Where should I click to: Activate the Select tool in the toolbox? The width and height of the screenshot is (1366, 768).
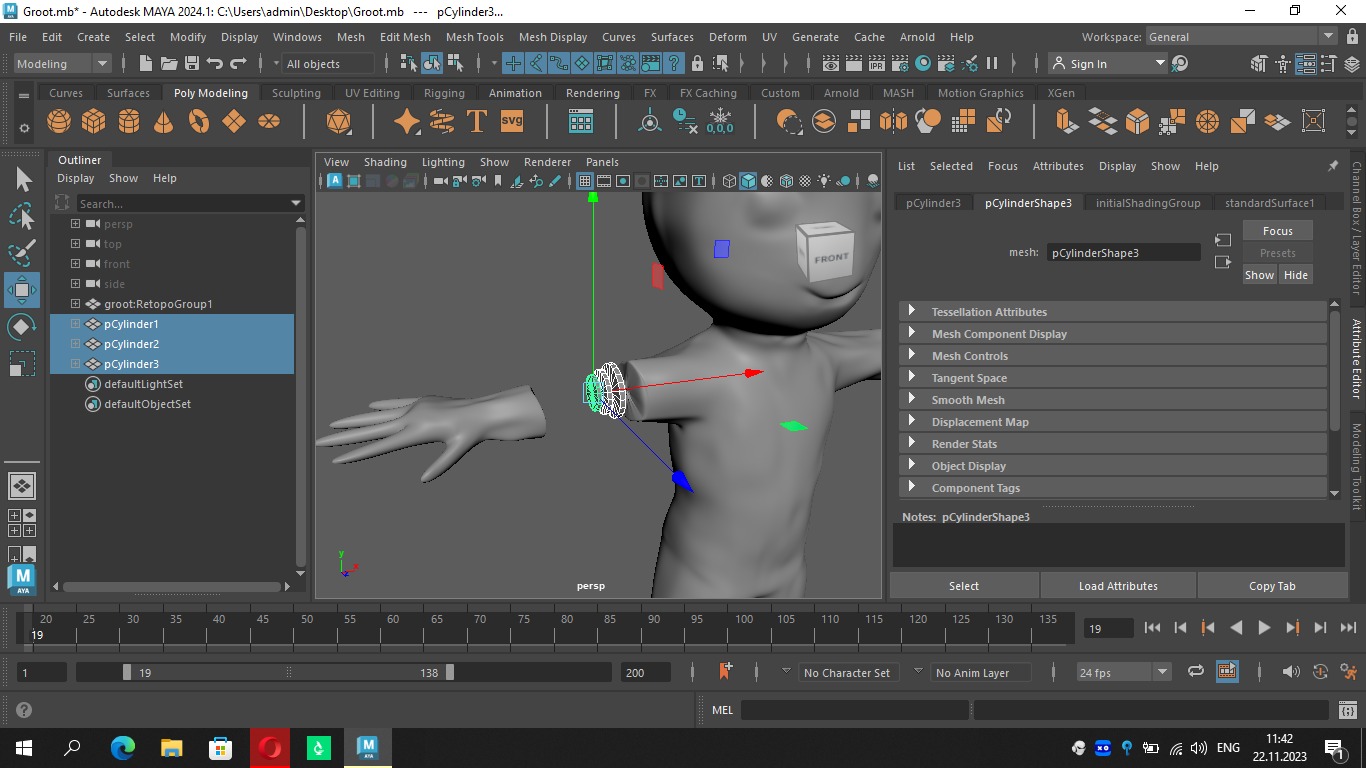click(x=22, y=180)
